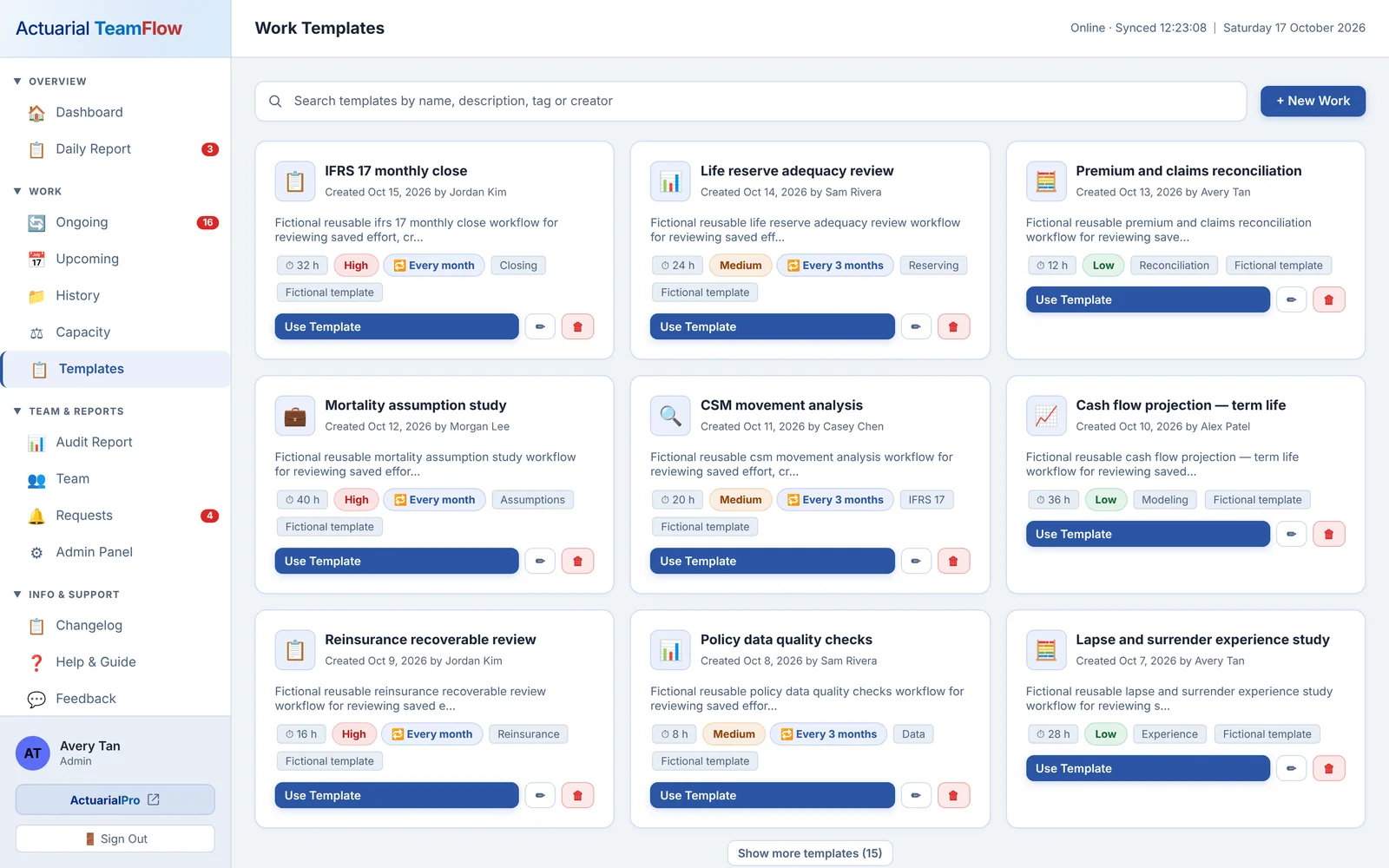Screen dimensions: 1389x868
Task: Show more templates (15)
Action: click(810, 853)
